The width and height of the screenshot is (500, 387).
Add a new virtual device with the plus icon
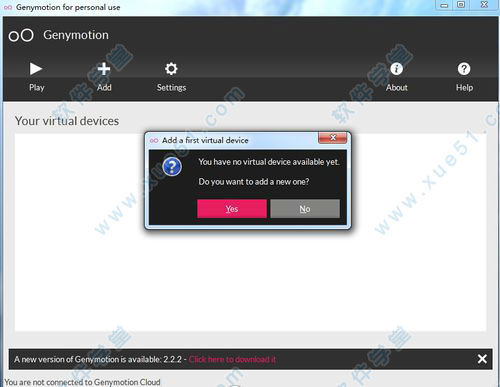click(104, 69)
